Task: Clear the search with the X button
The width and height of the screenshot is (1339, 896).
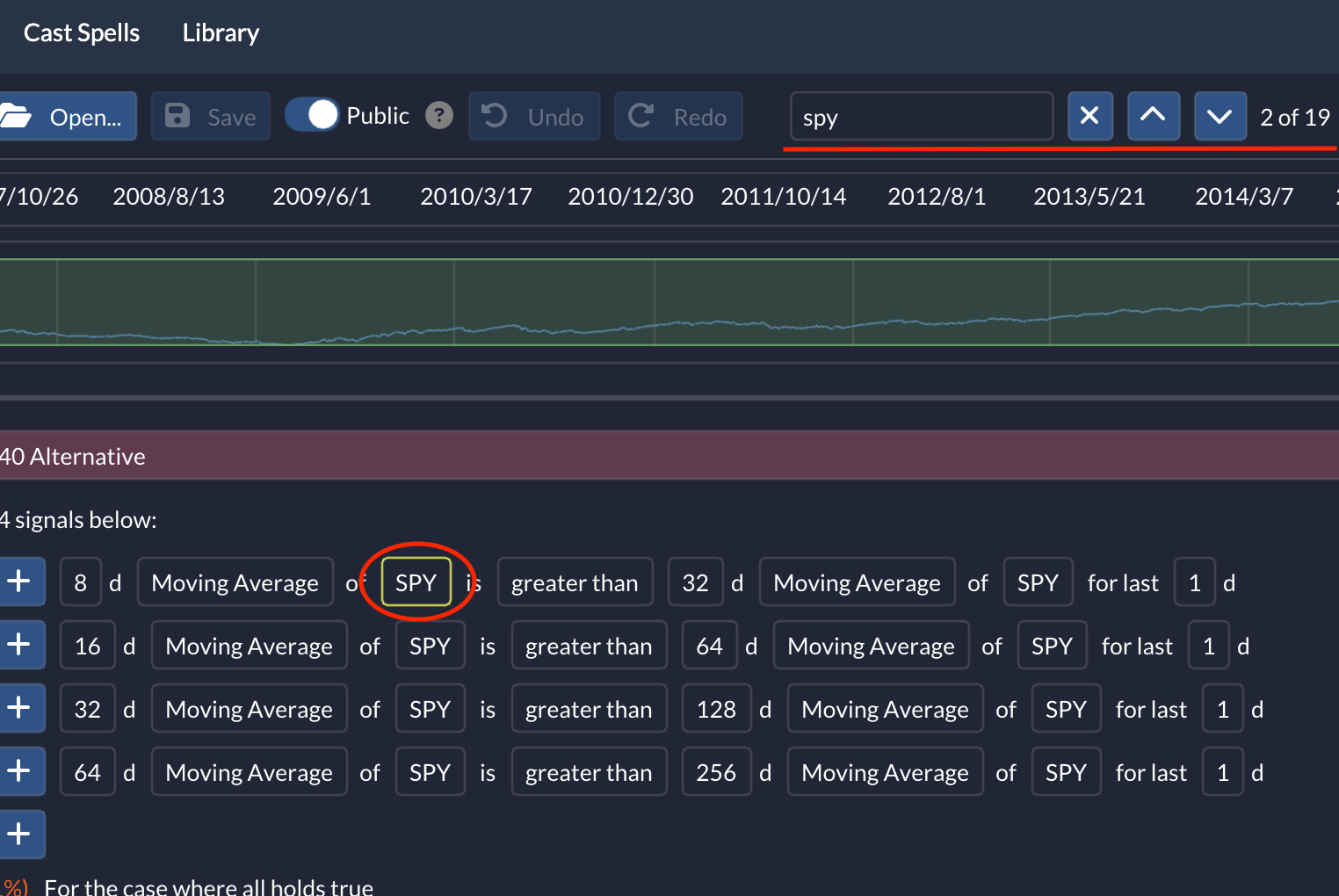Action: [x=1090, y=116]
